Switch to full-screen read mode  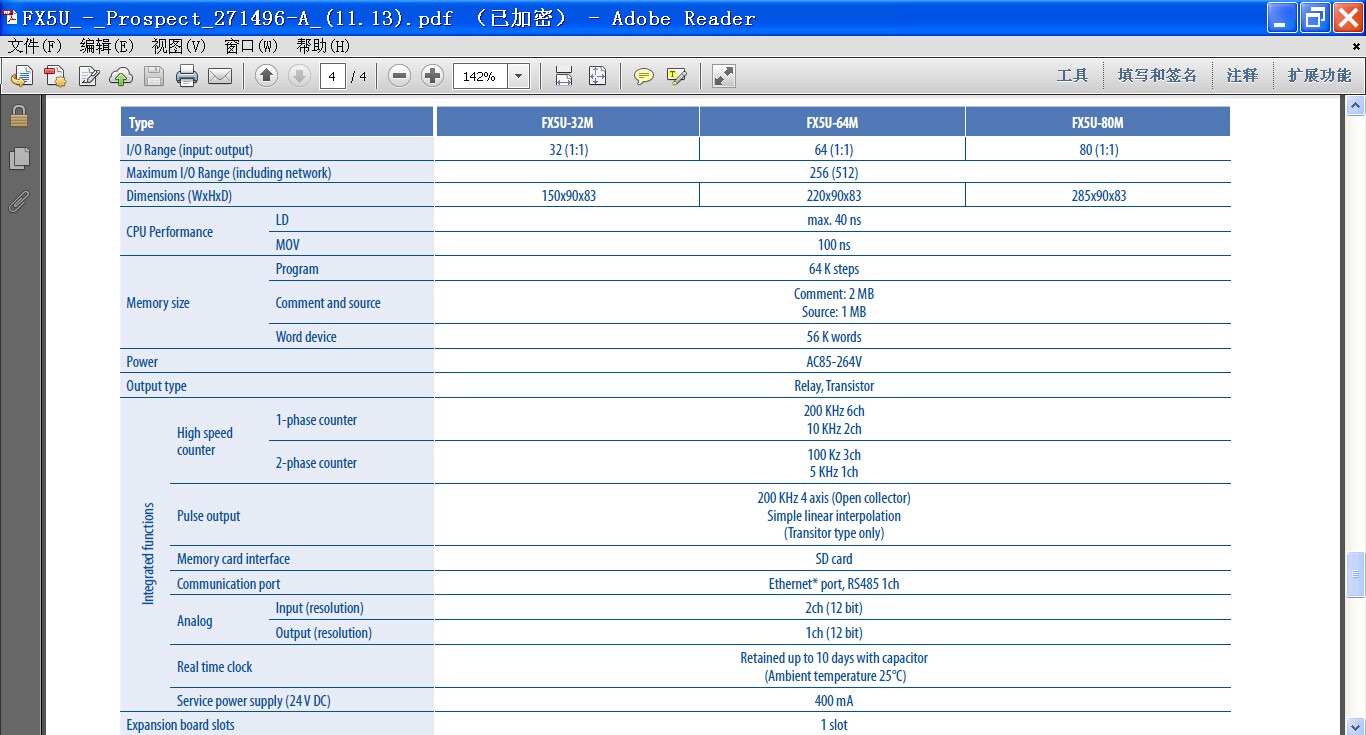pos(724,76)
